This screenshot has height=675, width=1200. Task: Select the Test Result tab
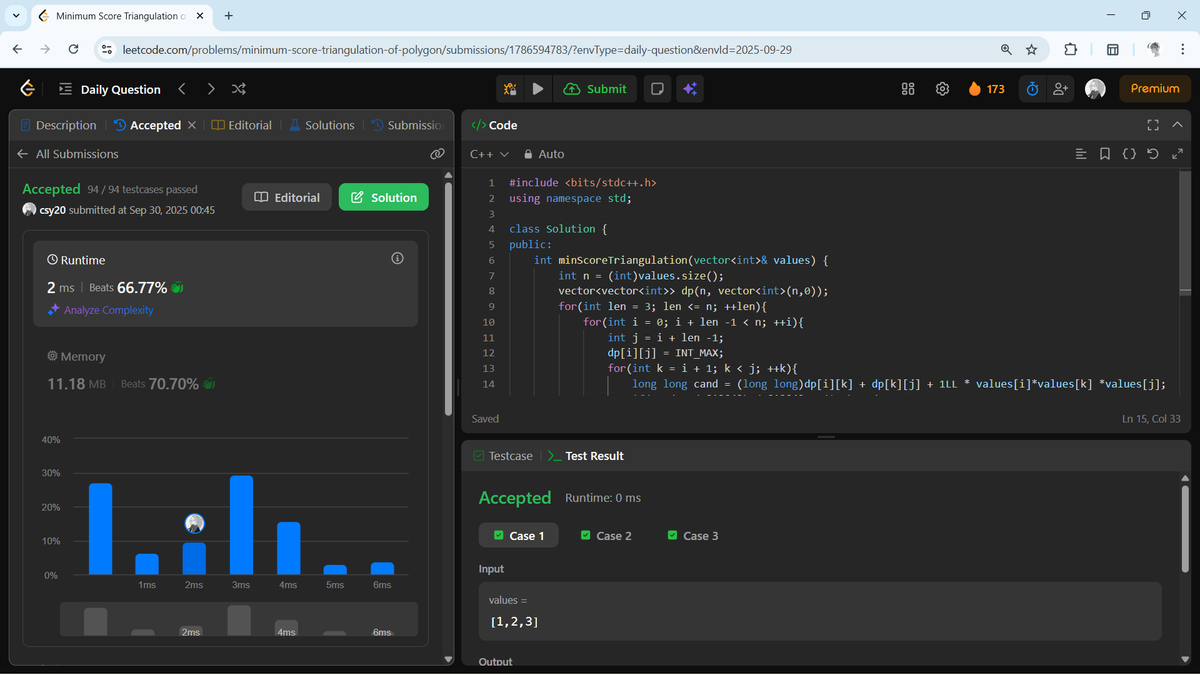pyautogui.click(x=586, y=456)
